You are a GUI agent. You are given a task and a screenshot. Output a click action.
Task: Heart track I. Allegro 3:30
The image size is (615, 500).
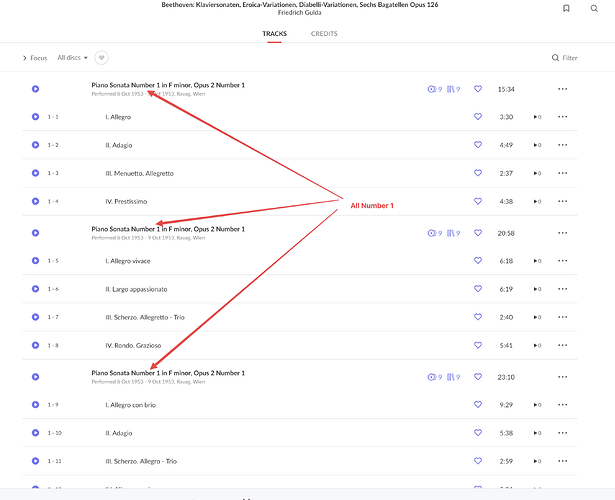[478, 117]
